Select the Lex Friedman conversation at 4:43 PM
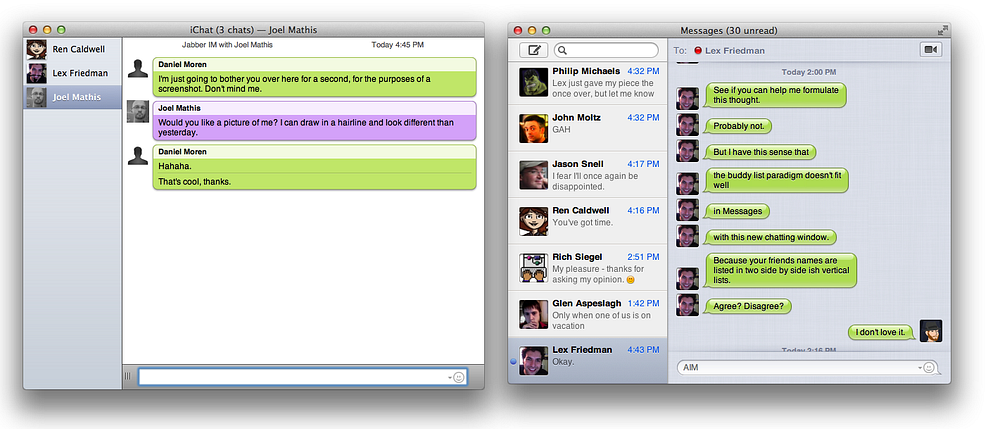The width and height of the screenshot is (1000, 429). point(587,361)
